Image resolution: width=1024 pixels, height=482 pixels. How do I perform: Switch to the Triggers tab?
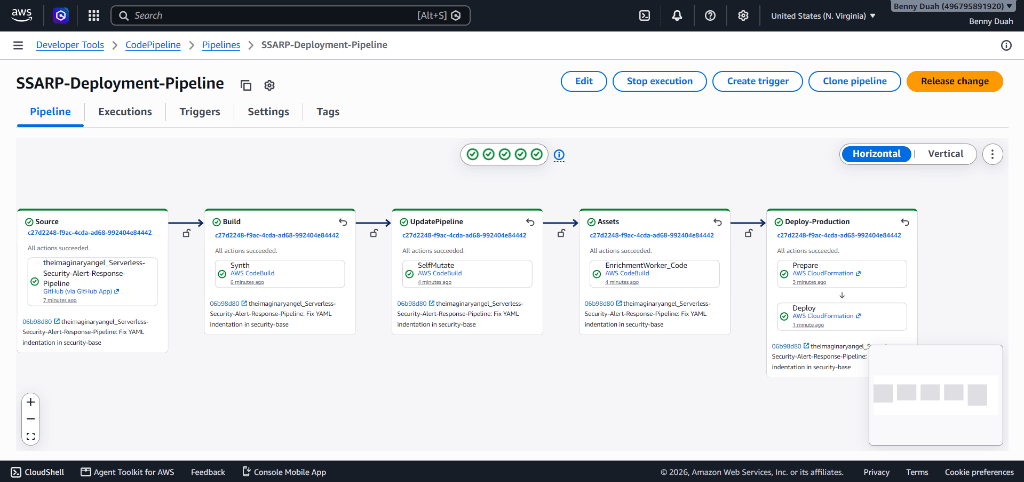click(x=200, y=112)
